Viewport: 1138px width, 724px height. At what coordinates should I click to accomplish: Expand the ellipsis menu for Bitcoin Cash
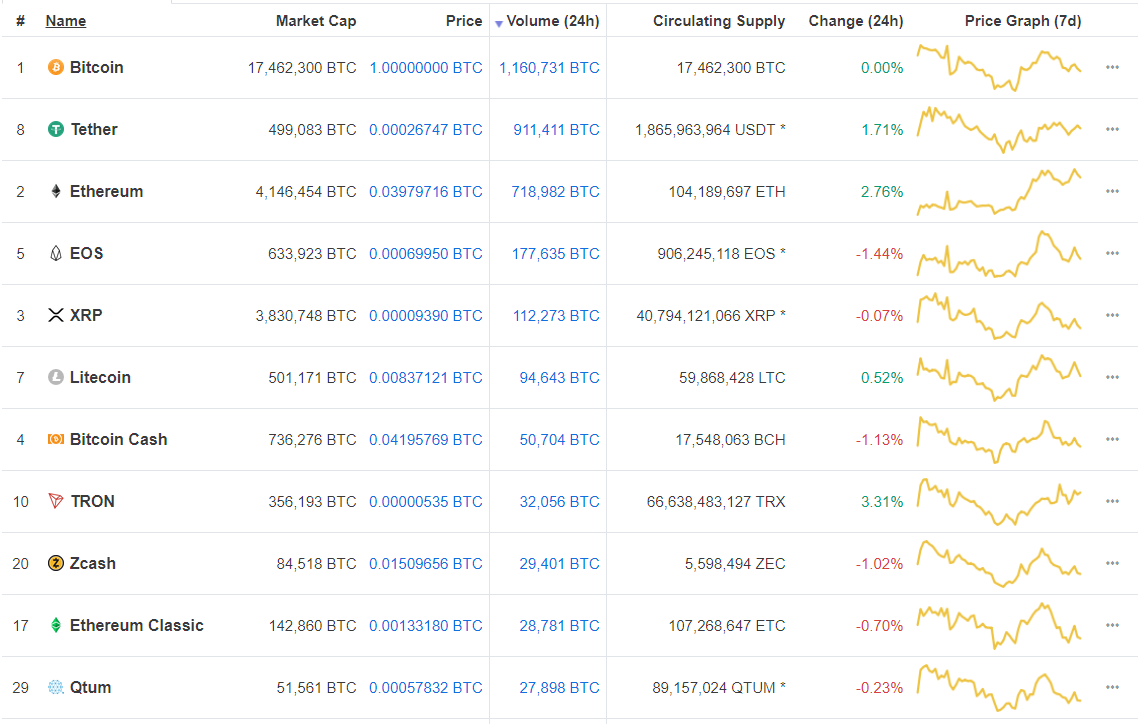coord(1112,440)
